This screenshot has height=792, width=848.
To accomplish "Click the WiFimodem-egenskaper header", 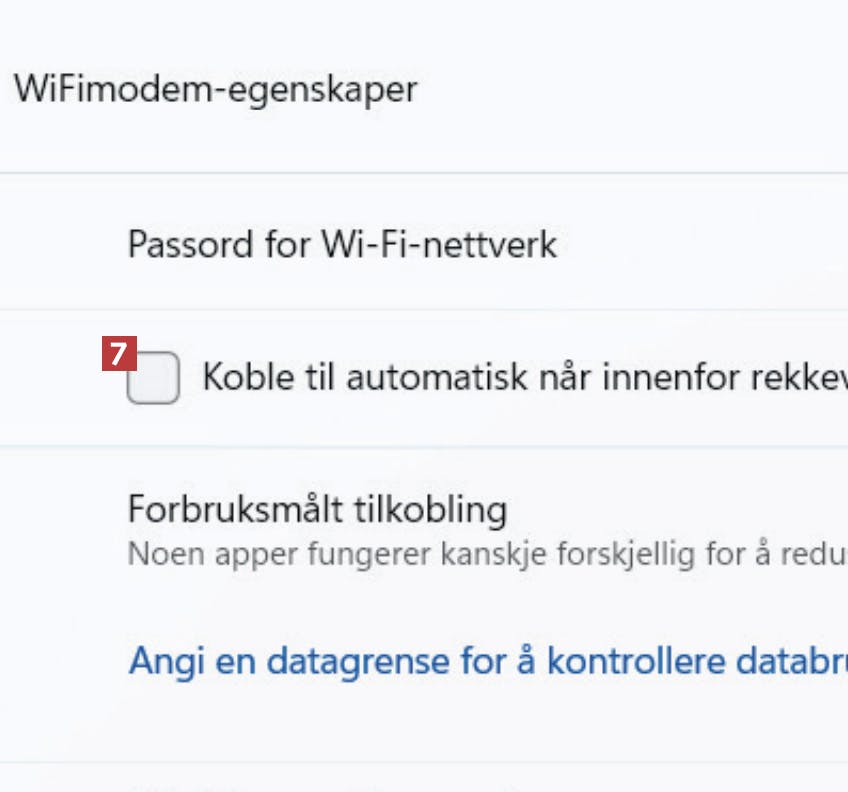I will click(x=215, y=89).
